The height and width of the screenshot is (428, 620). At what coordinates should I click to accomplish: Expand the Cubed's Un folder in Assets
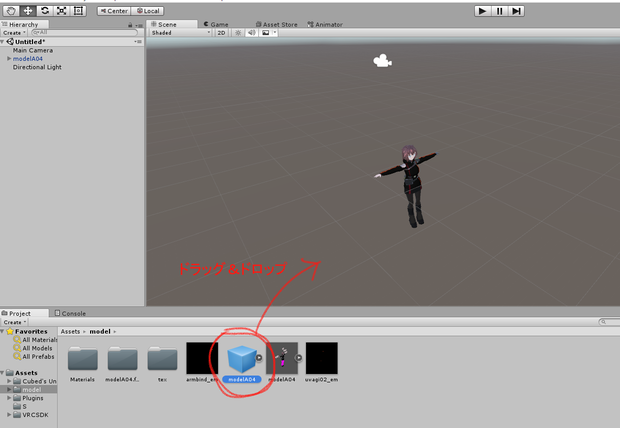(9, 381)
